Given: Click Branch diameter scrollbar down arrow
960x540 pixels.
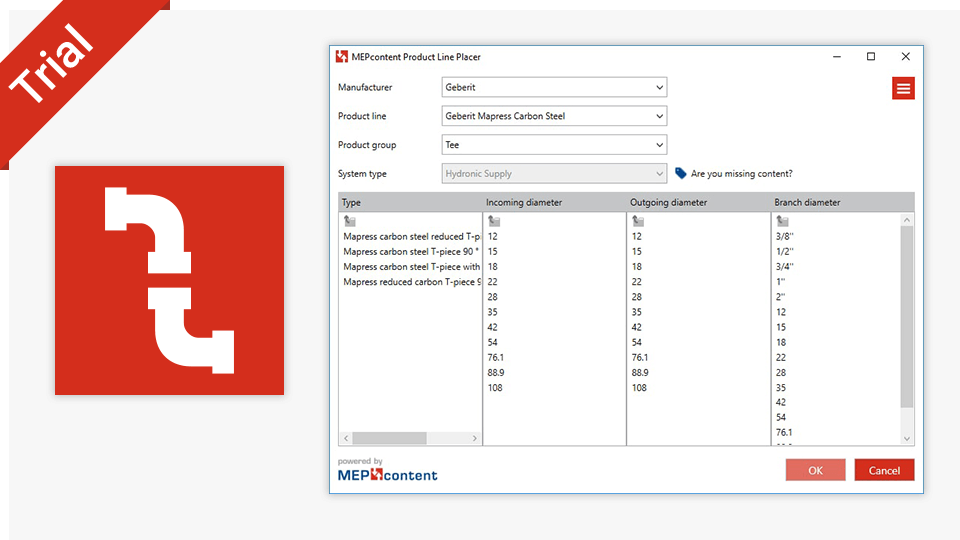Looking at the screenshot, I should pyautogui.click(x=907, y=438).
